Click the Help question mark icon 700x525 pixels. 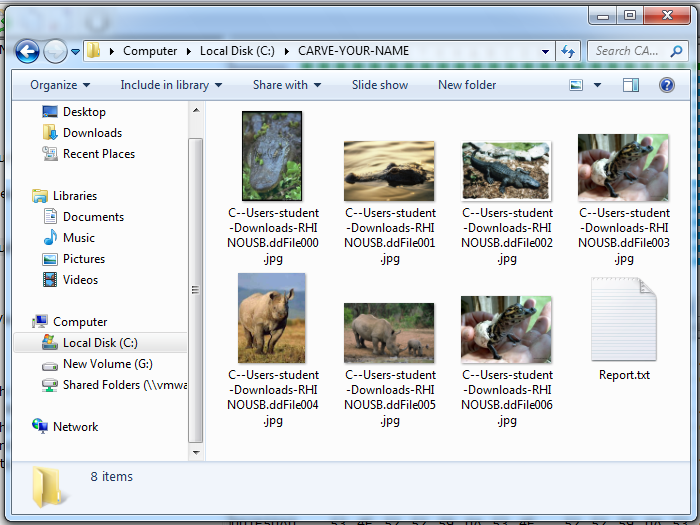(x=666, y=85)
